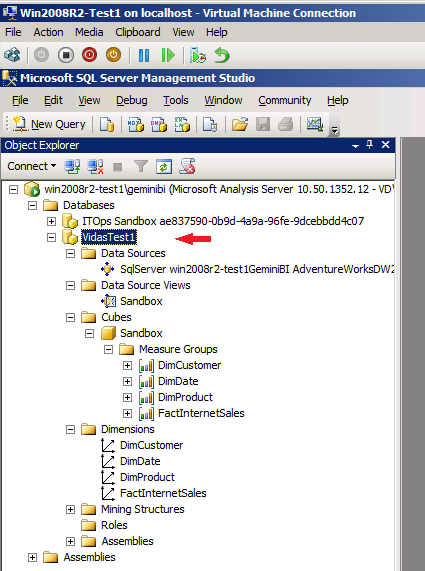Click the Open File folder icon
Screen dimensions: 425x571
point(240,124)
